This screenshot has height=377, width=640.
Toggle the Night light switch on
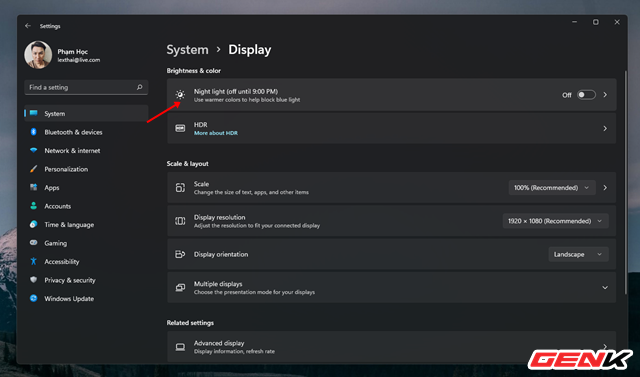pos(586,95)
